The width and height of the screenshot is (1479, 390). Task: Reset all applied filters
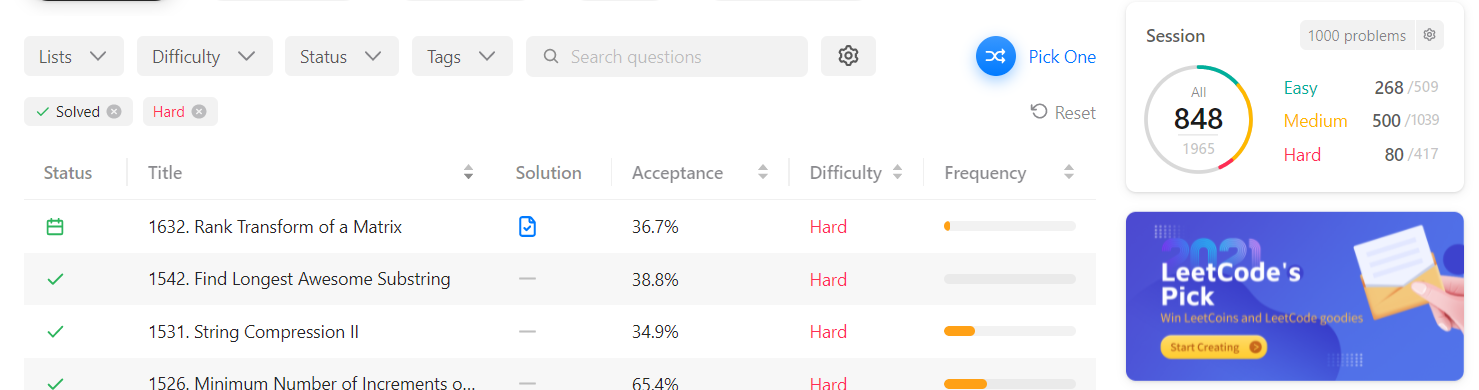click(x=1063, y=113)
